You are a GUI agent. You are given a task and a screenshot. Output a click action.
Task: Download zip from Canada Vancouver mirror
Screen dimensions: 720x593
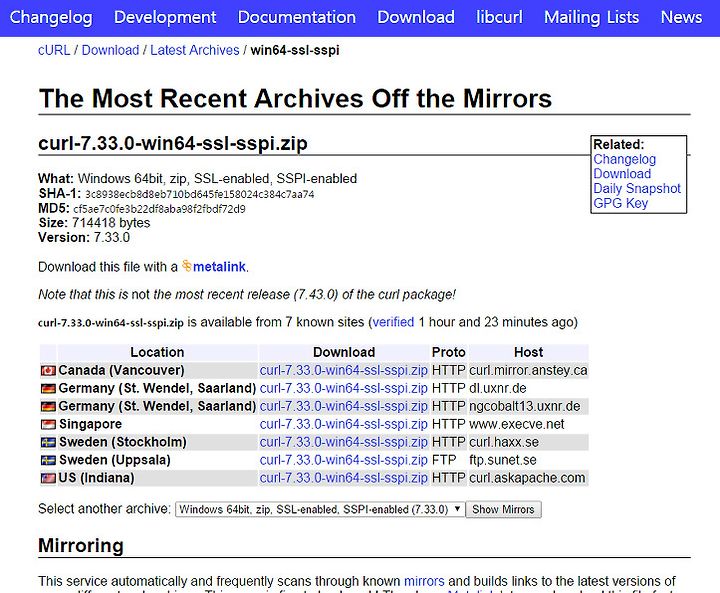point(343,371)
